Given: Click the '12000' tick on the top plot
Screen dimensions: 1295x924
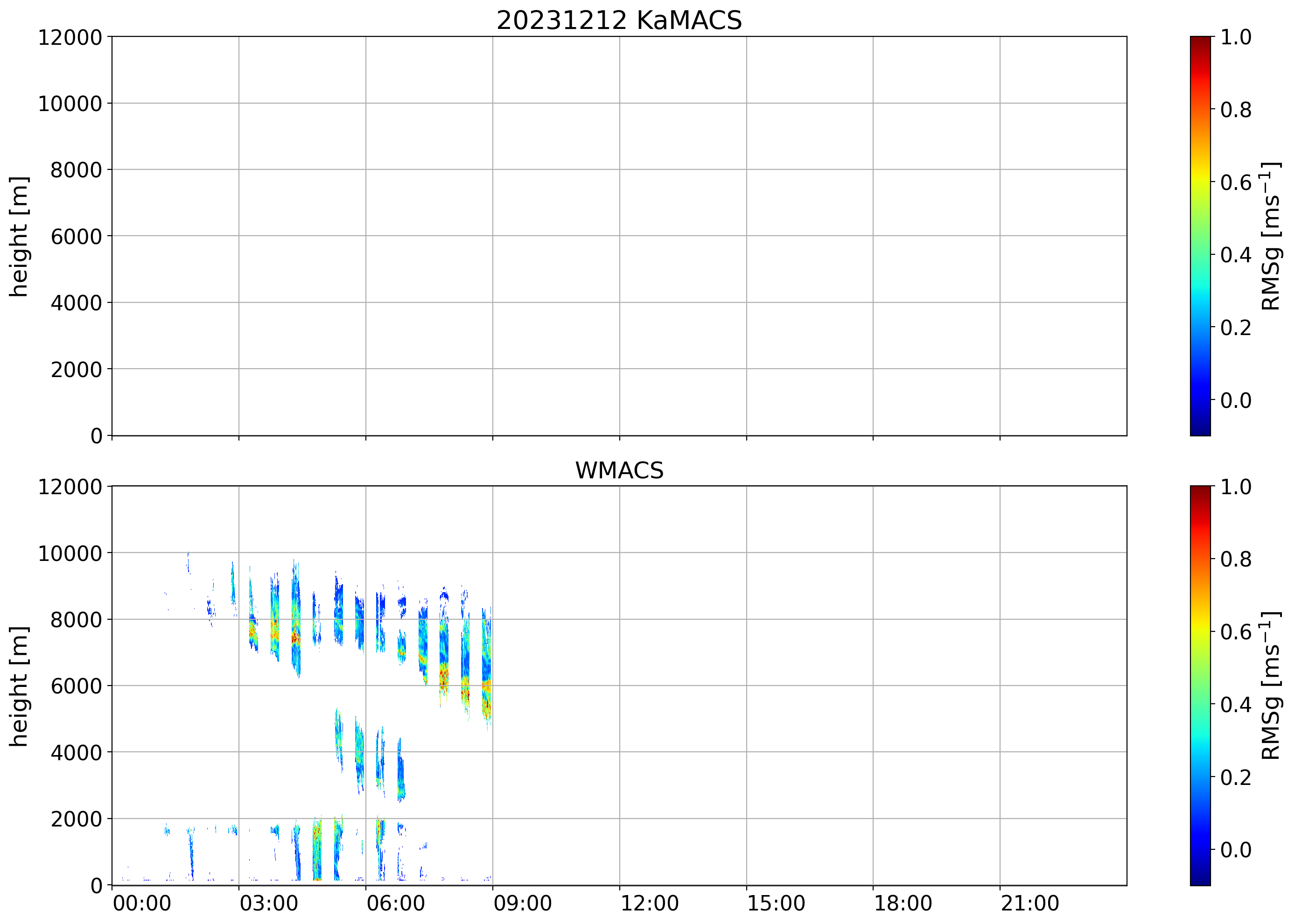Looking at the screenshot, I should [x=70, y=37].
